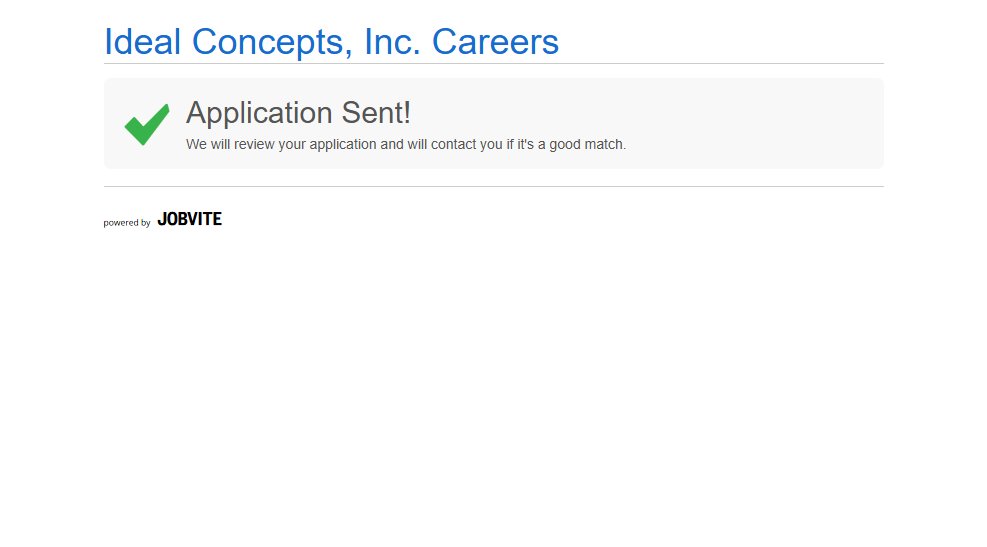The height and width of the screenshot is (547, 987).
Task: Click "Inc." in the page title
Action: 393,42
